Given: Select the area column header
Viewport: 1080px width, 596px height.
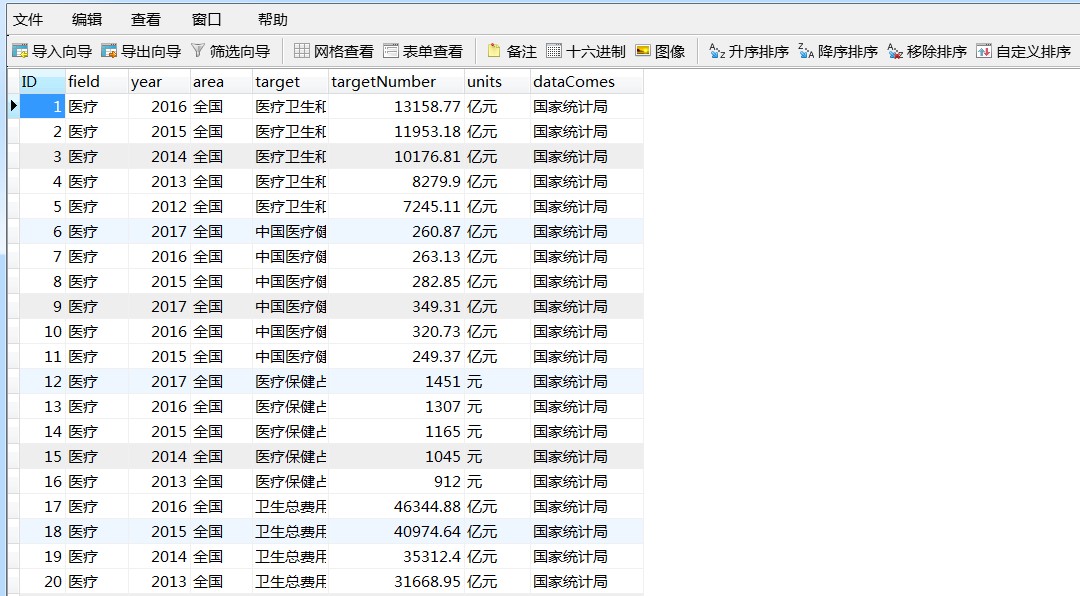Looking at the screenshot, I should 221,81.
